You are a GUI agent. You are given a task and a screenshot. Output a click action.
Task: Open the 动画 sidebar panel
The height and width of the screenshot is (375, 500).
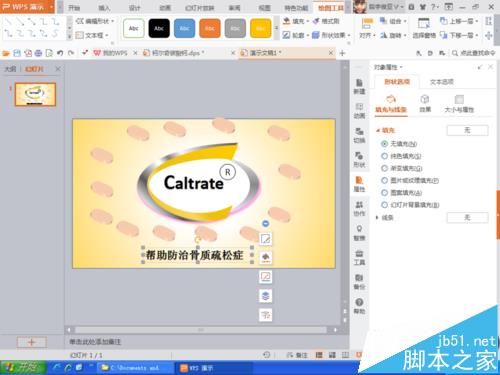tap(359, 111)
